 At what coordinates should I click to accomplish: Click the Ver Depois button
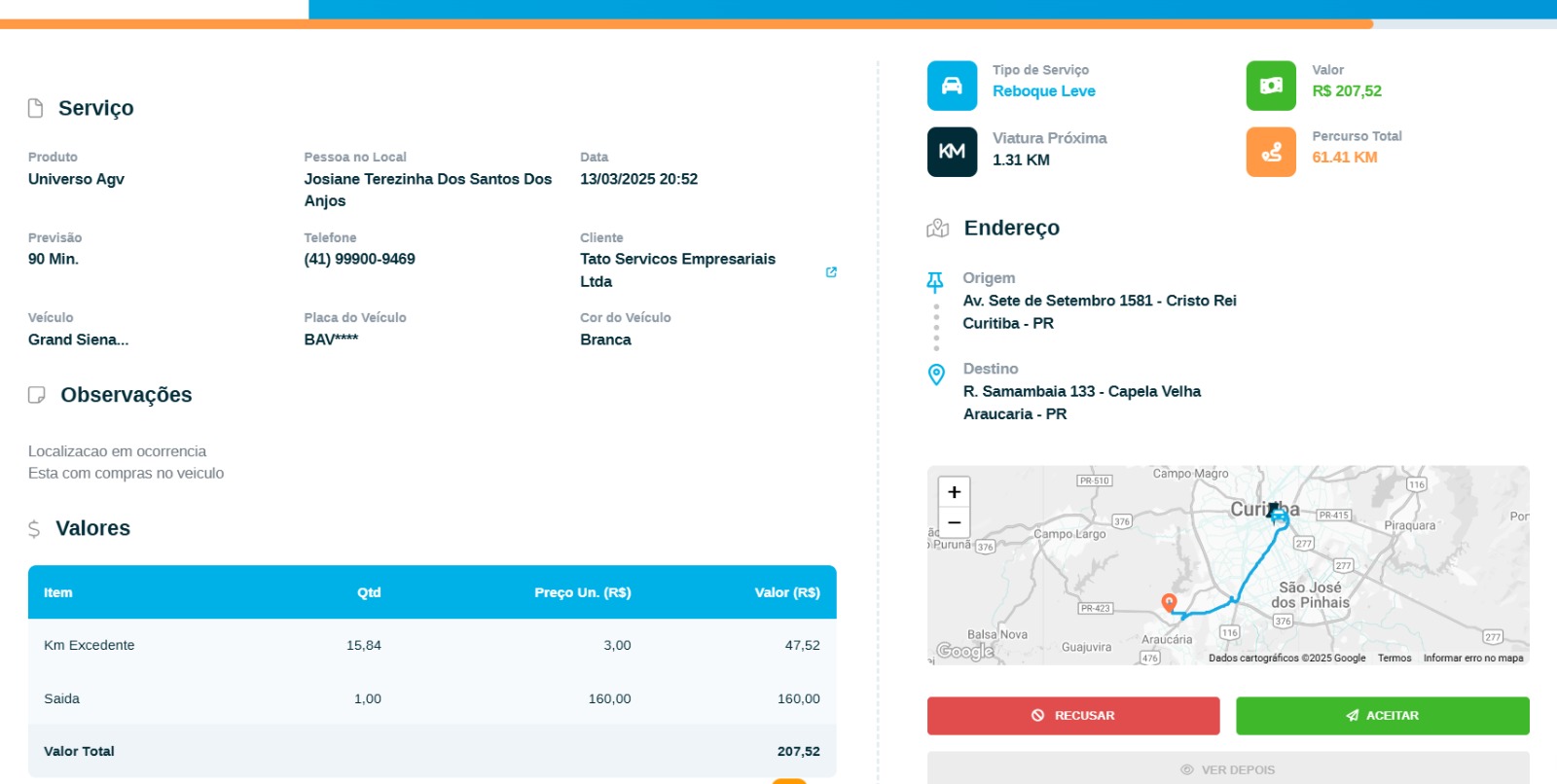tap(1227, 769)
